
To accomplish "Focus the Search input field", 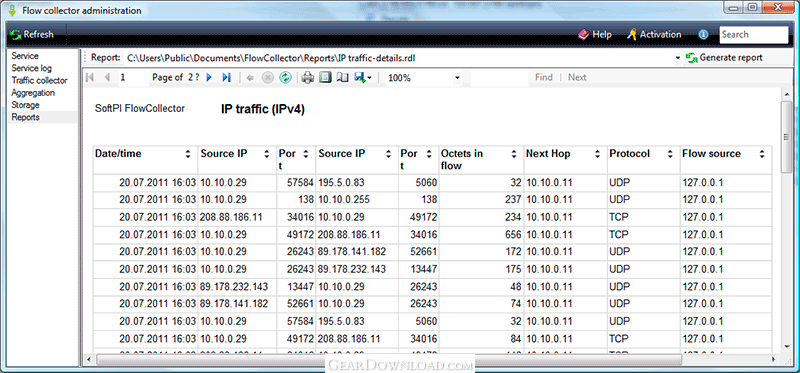I will click(x=754, y=35).
